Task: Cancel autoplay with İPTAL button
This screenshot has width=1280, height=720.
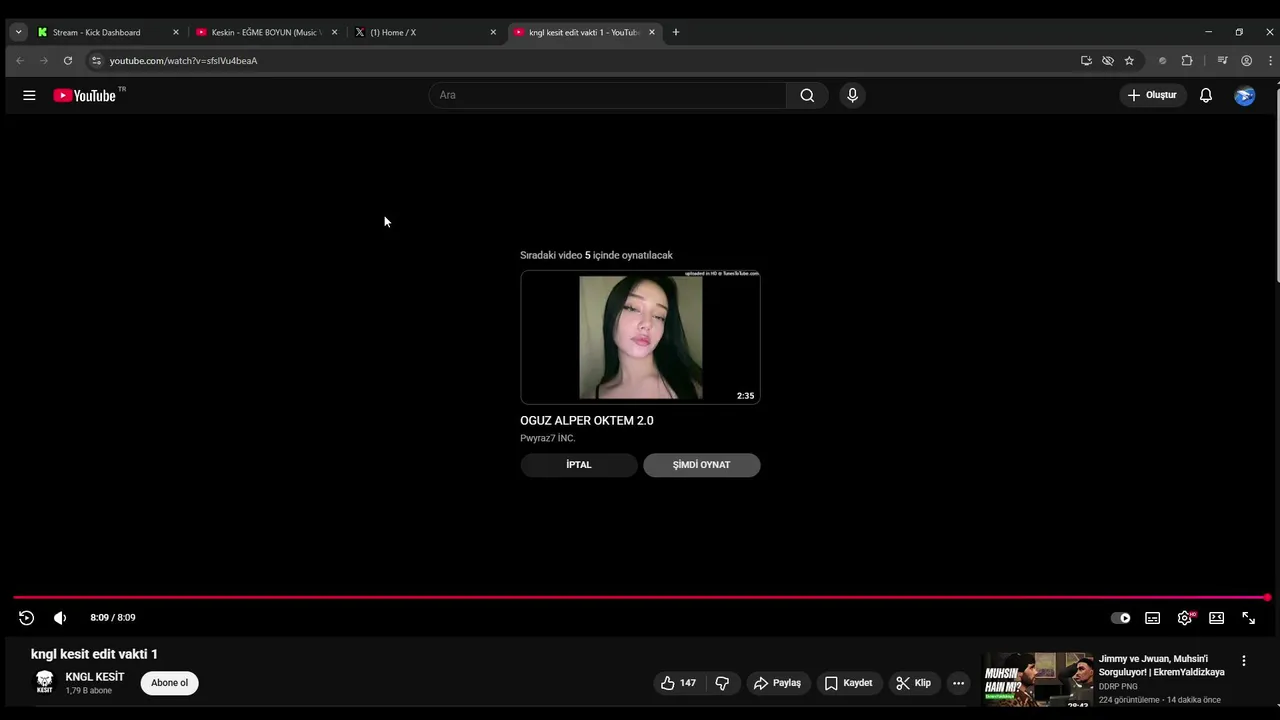Action: 578,465
